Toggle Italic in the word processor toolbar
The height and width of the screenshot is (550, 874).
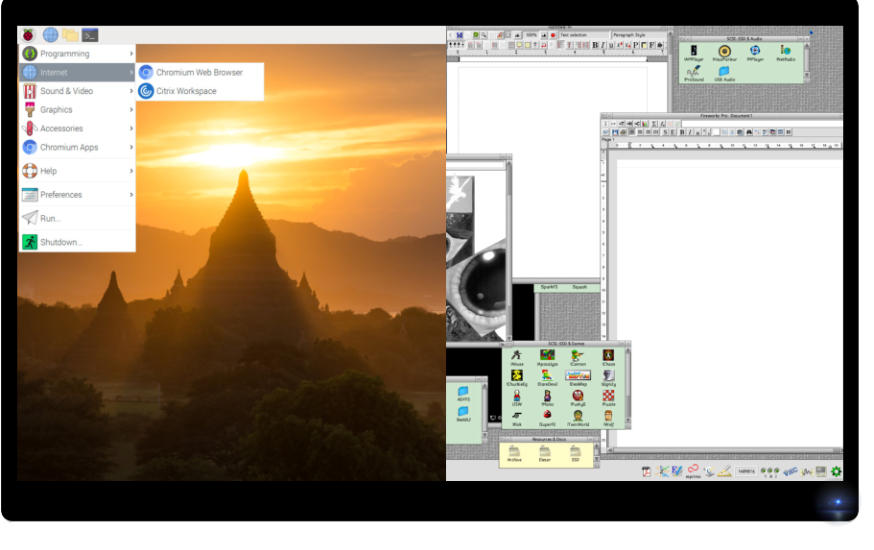tap(603, 45)
